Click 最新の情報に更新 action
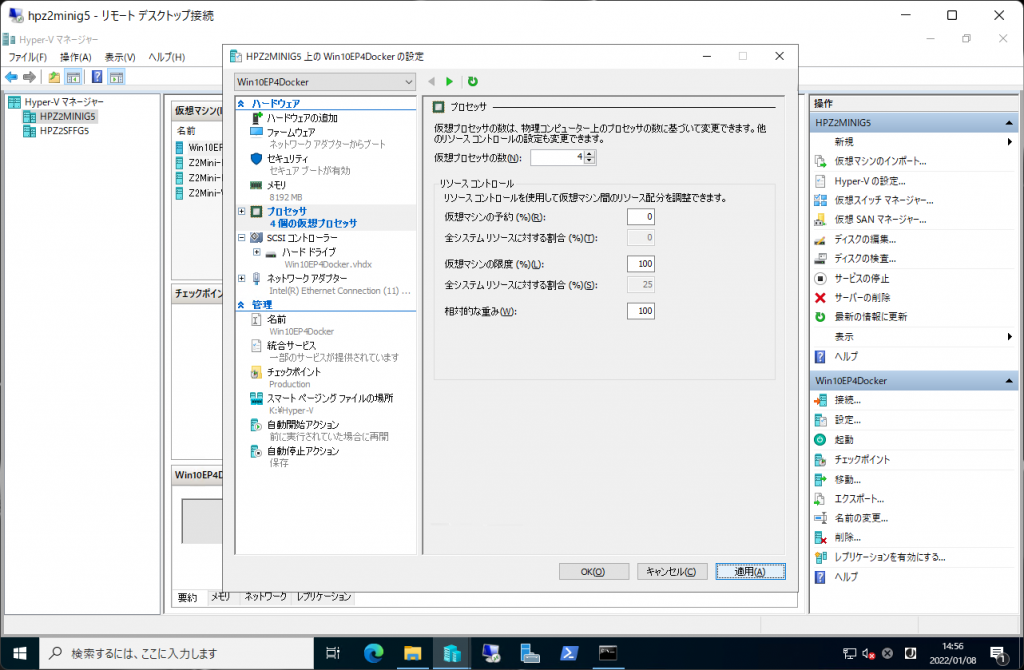Screen dimensions: 1024x670 [871, 317]
